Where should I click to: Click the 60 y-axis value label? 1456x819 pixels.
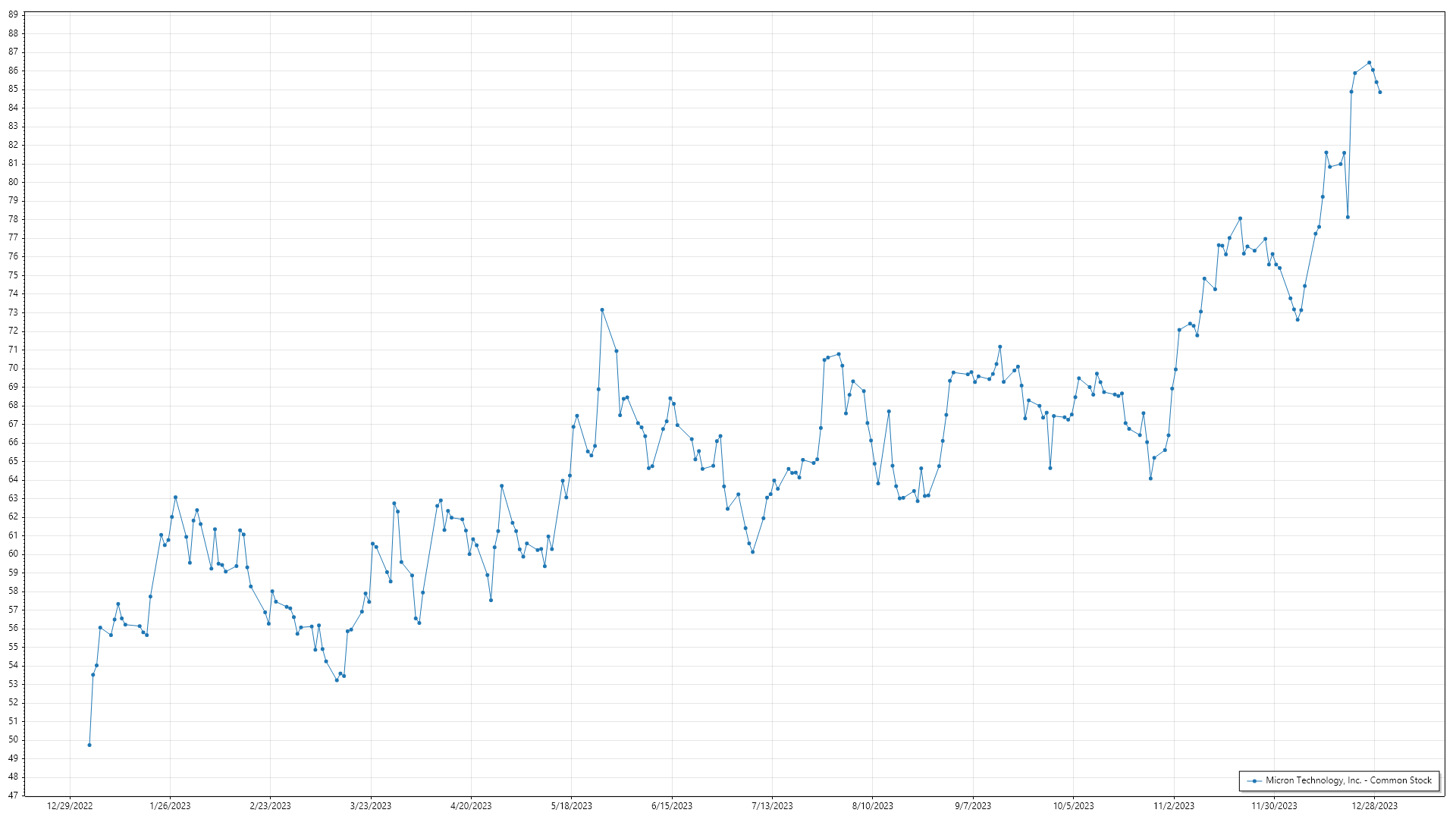point(14,554)
